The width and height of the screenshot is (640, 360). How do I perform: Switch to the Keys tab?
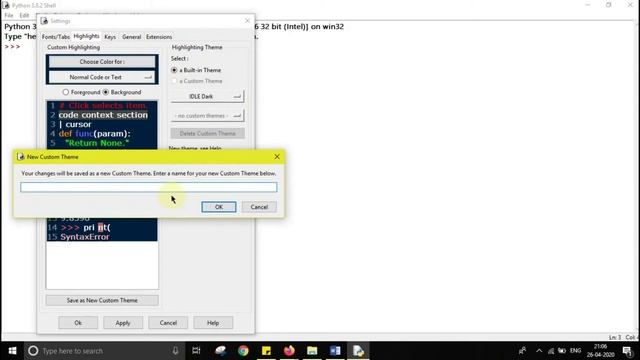(x=110, y=37)
